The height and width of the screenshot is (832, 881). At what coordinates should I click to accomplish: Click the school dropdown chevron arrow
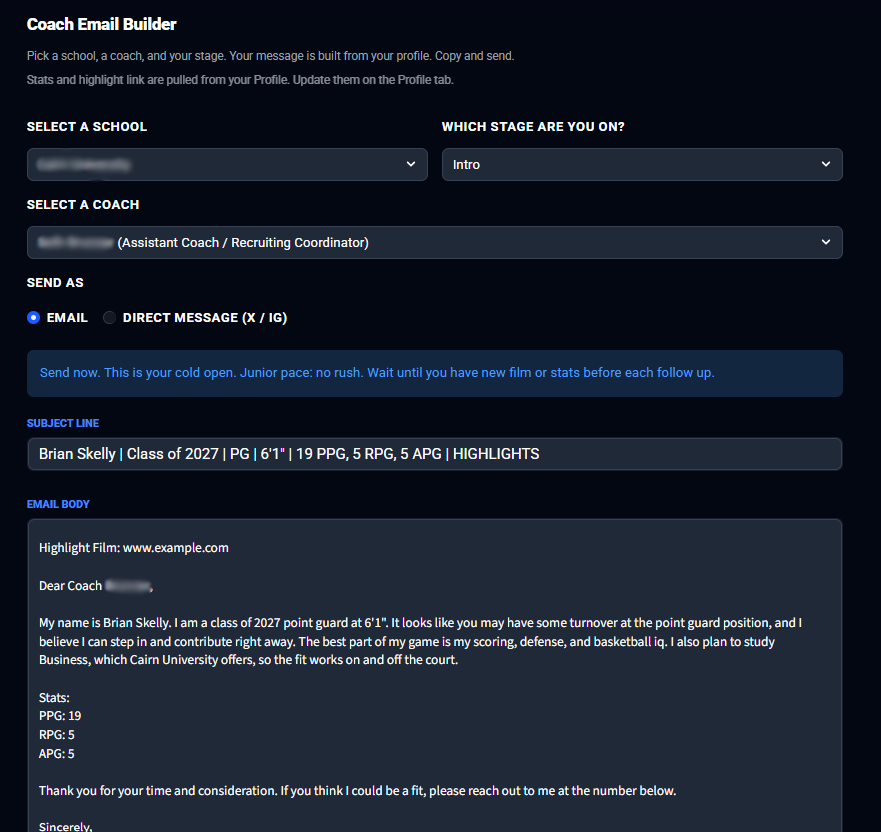click(411, 164)
